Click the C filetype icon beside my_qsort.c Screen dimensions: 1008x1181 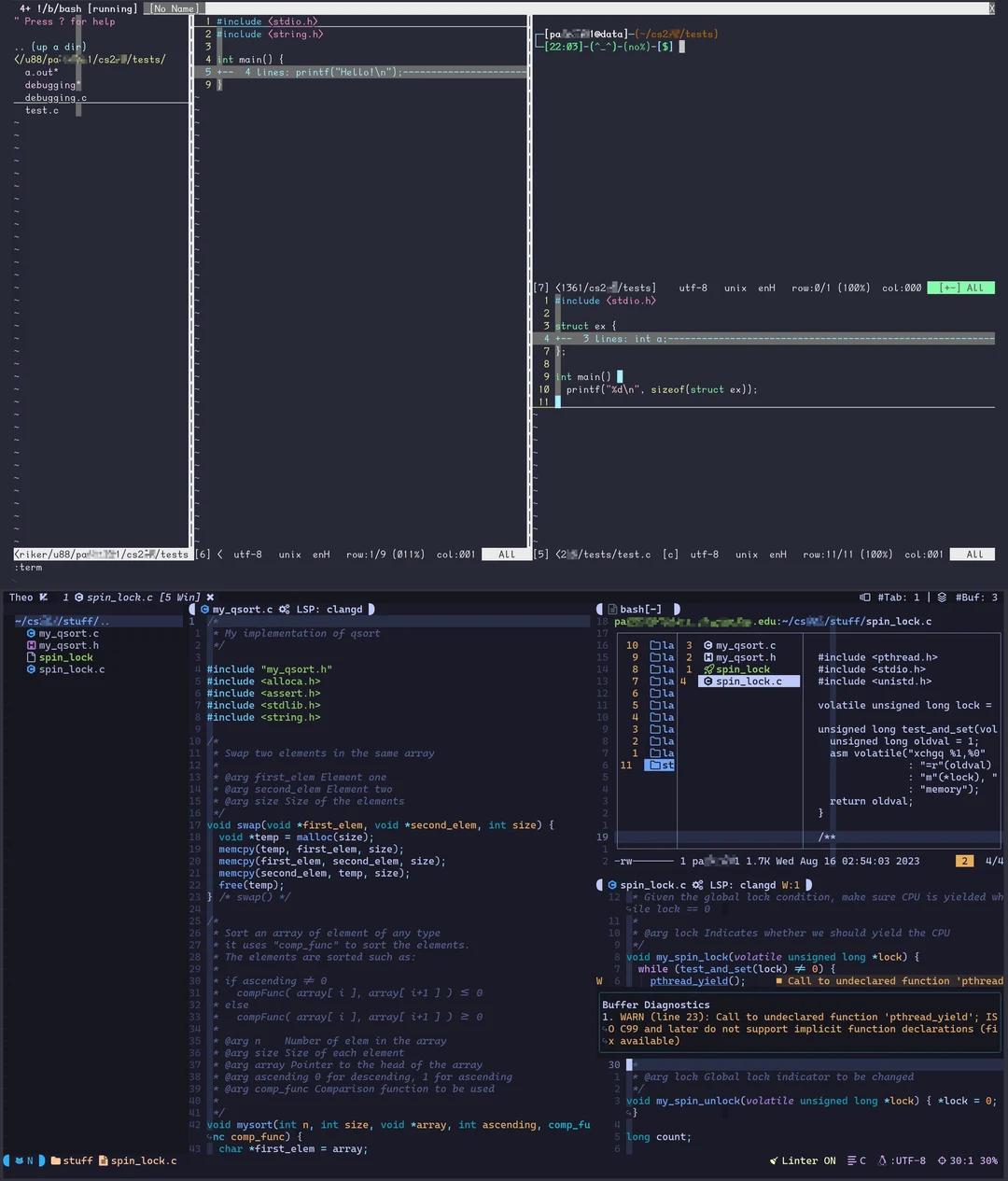point(31,633)
